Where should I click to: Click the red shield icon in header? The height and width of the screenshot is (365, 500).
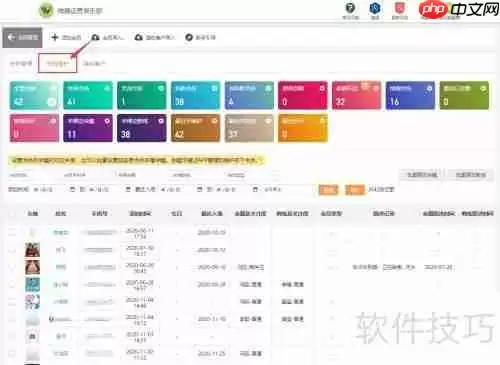(x=400, y=7)
